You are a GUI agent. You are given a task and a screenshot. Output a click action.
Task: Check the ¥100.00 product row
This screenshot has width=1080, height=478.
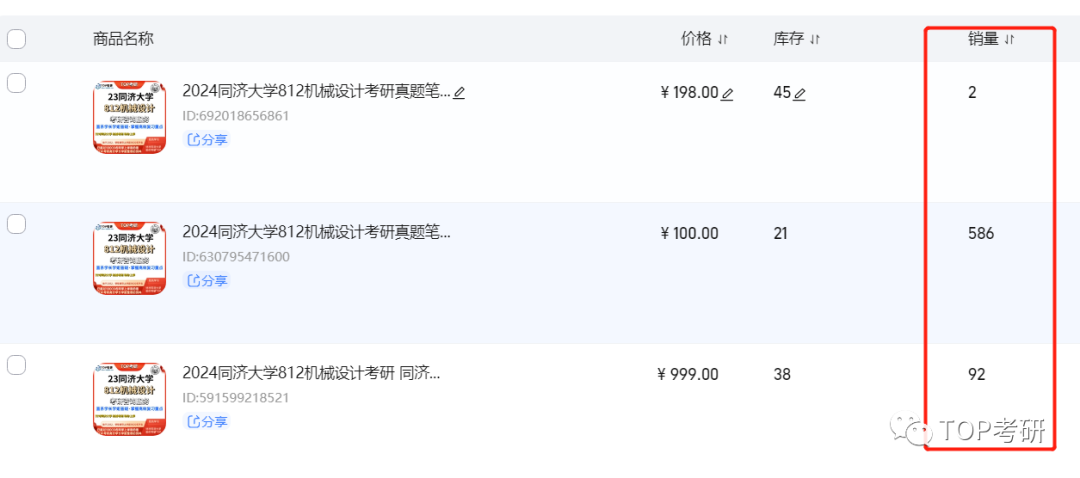point(17,224)
